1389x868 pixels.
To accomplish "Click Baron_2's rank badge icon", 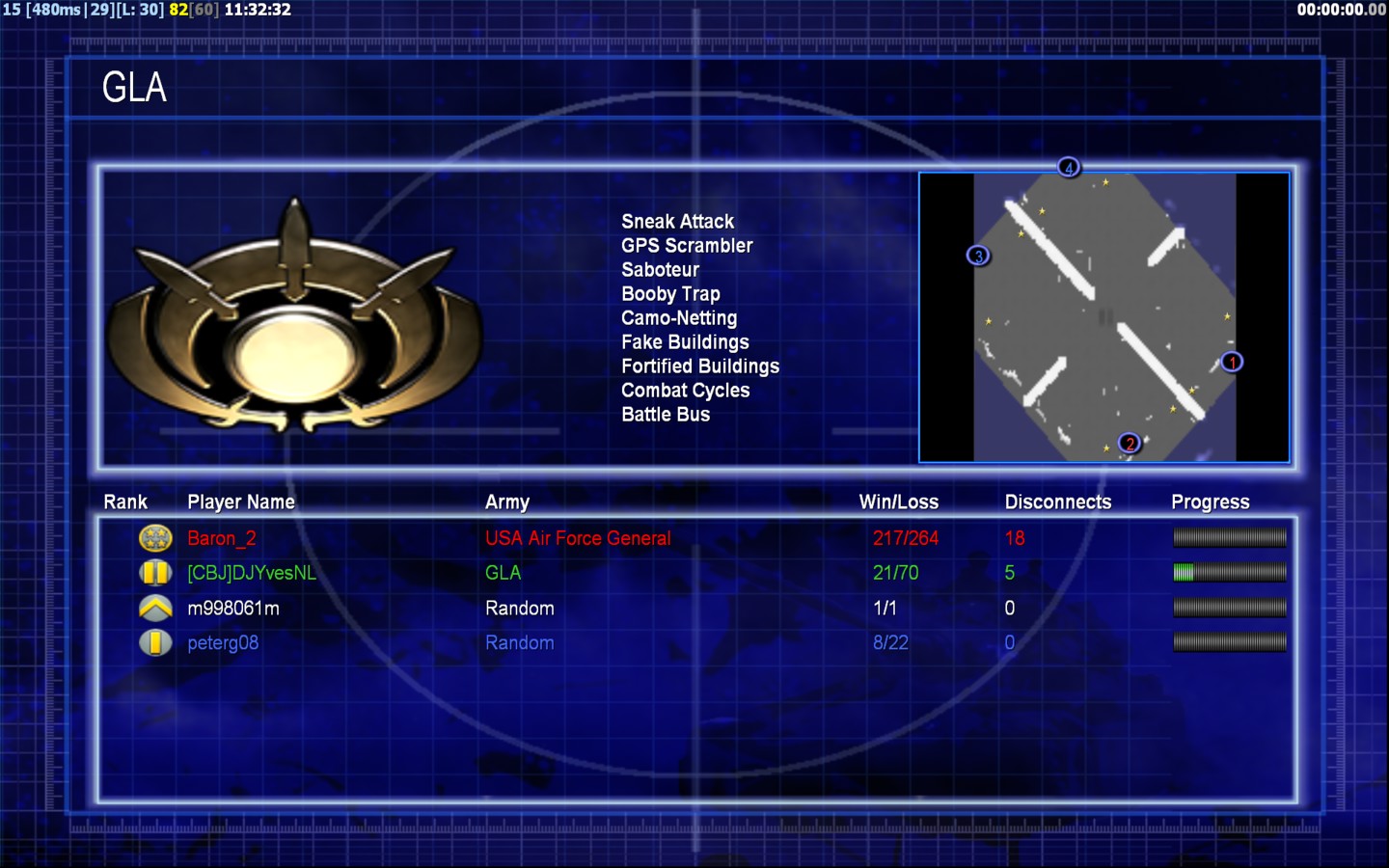I will [155, 538].
